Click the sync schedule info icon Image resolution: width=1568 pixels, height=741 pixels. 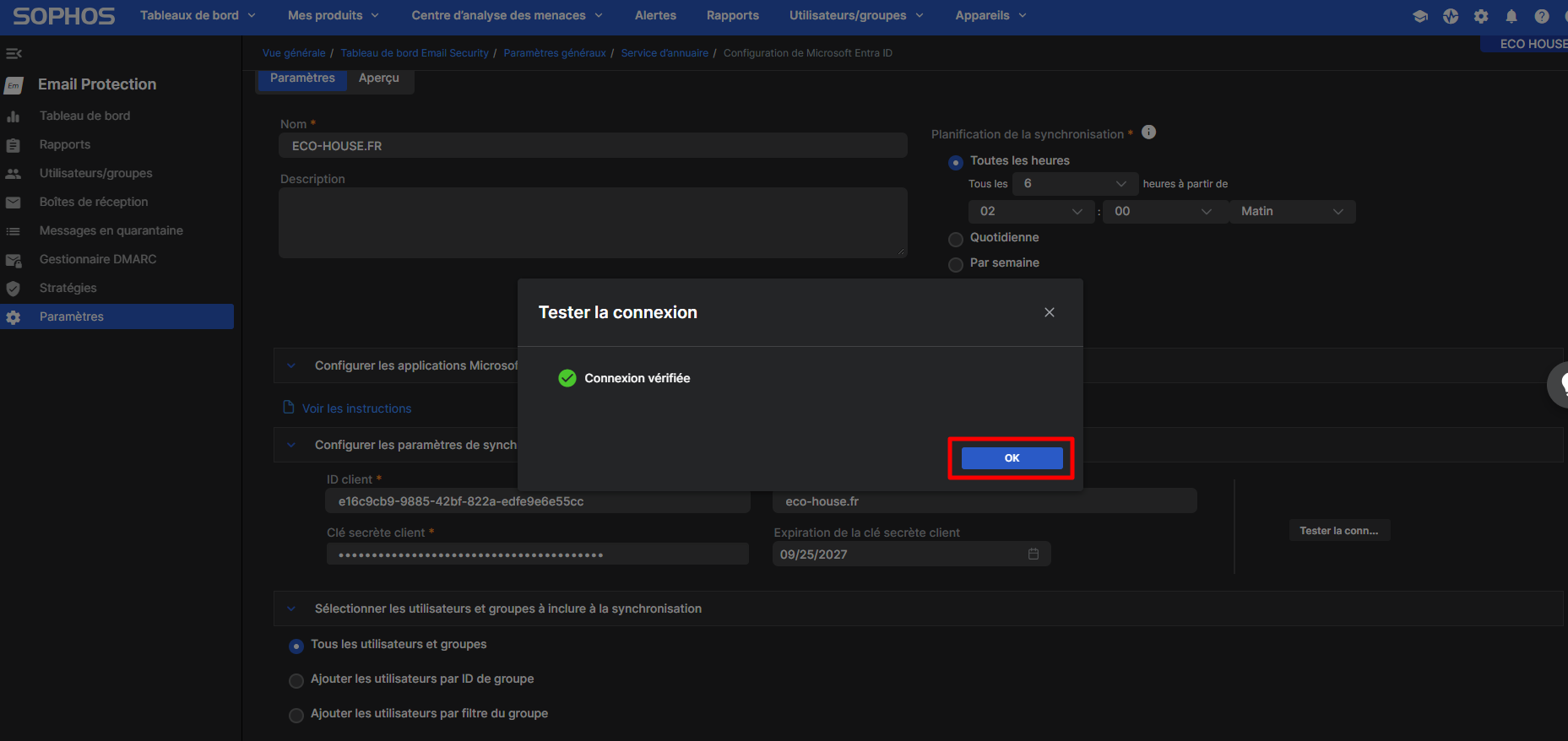point(1148,132)
